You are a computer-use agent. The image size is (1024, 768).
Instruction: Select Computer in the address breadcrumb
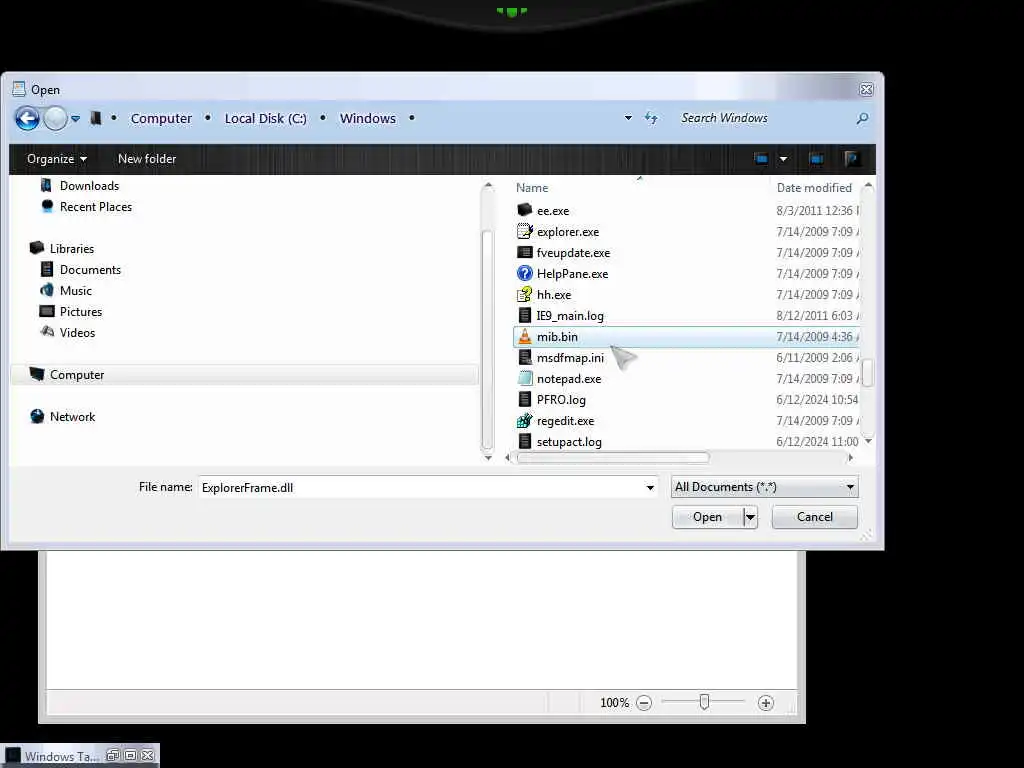pyautogui.click(x=161, y=118)
